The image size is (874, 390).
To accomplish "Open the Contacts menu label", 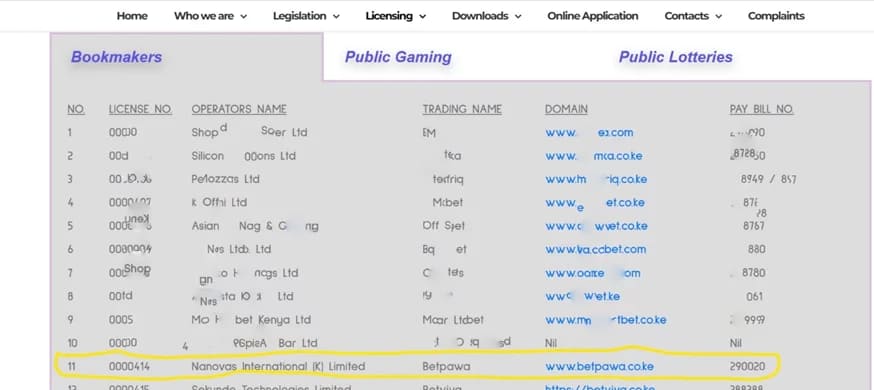I will pos(686,16).
